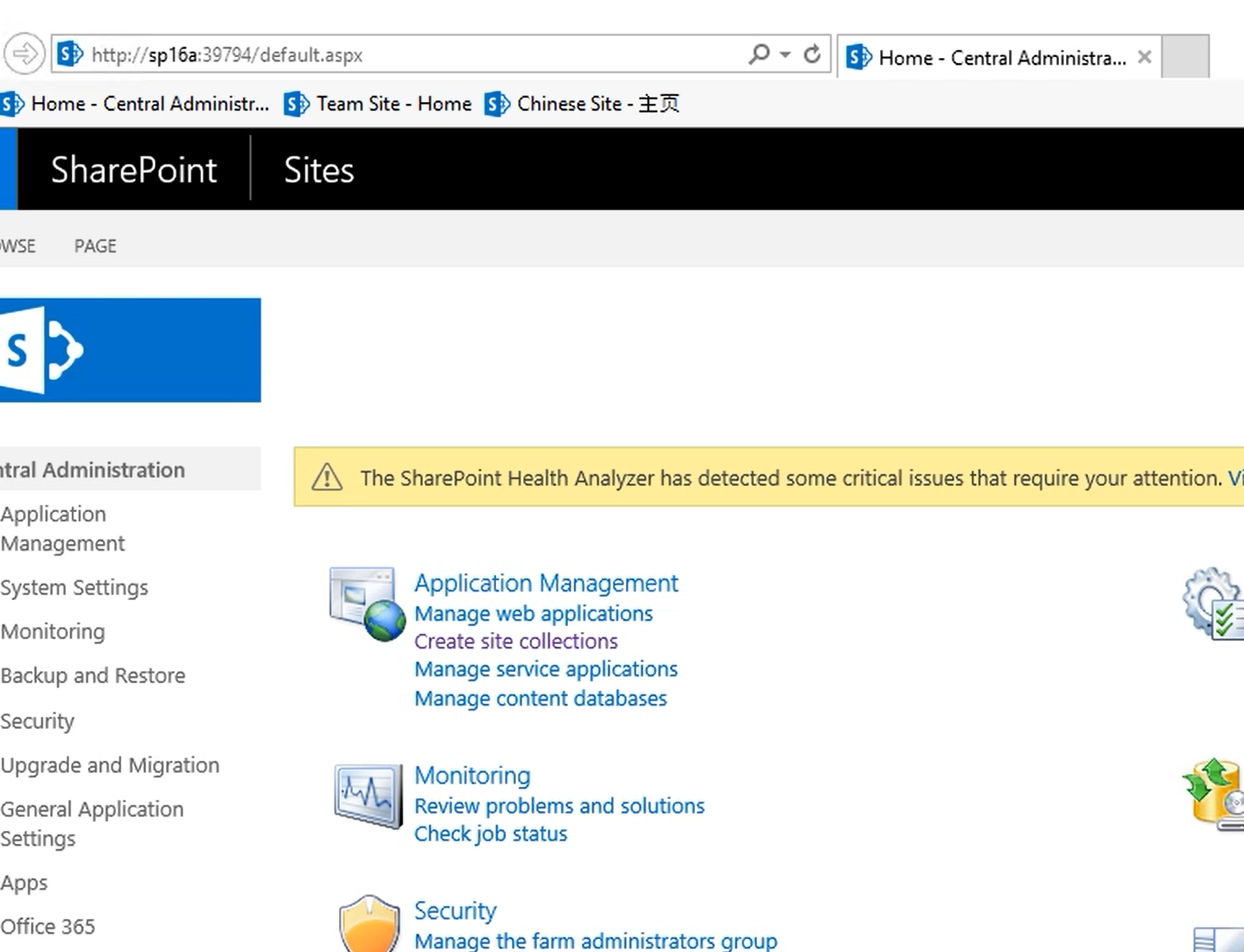Image resolution: width=1244 pixels, height=952 pixels.
Task: Click the SharePoint favicon in address bar
Action: tap(70, 54)
